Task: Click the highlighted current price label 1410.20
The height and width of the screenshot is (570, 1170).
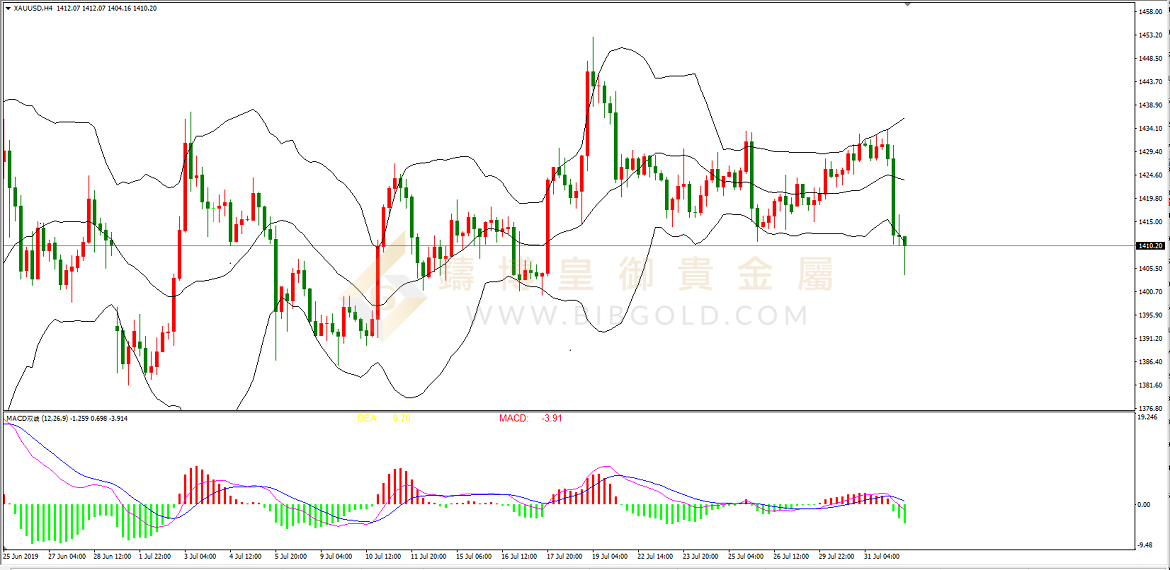Action: point(1150,245)
